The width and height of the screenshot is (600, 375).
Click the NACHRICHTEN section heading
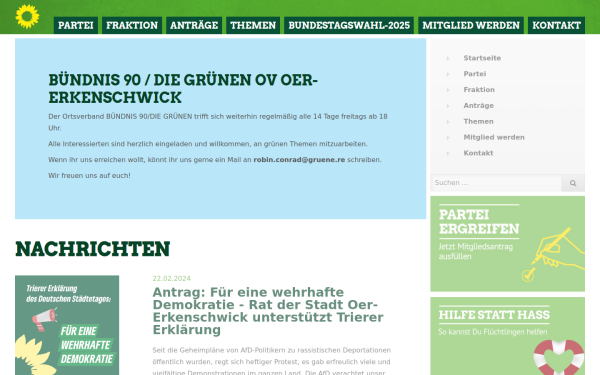93,249
